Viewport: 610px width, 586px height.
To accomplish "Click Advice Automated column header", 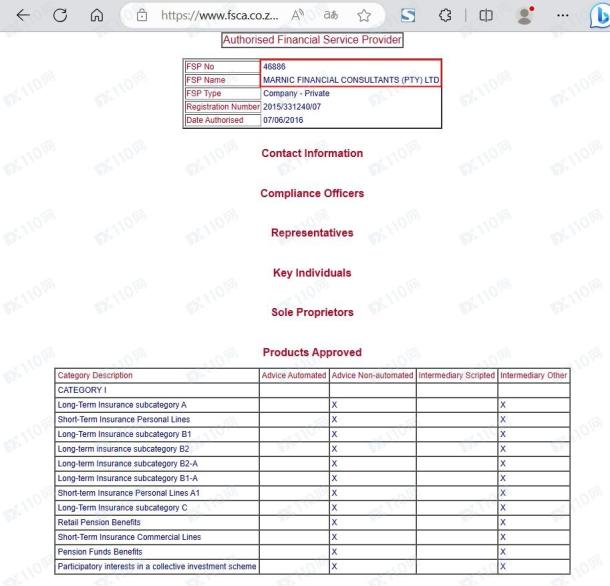I will (294, 375).
